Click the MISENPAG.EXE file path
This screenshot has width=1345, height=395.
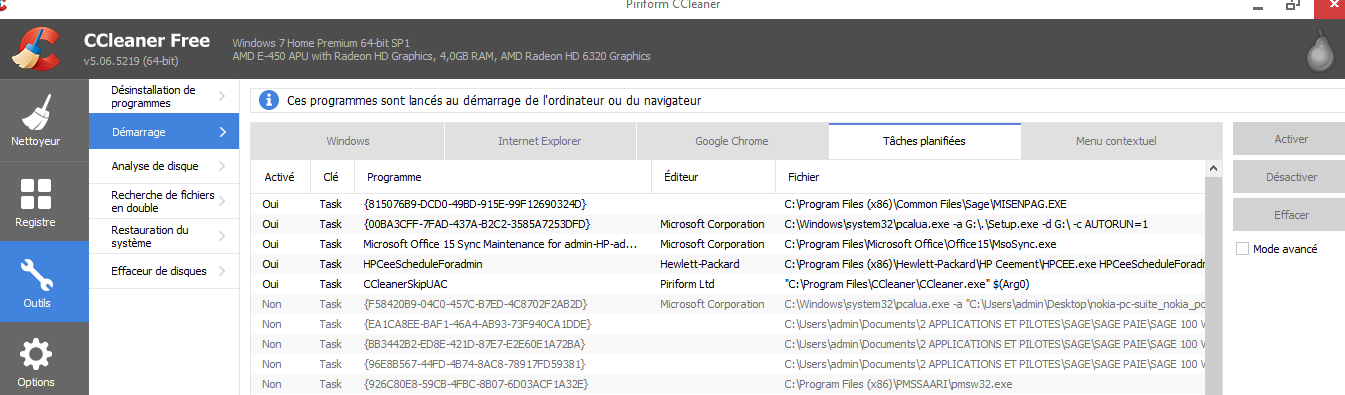tap(925, 204)
